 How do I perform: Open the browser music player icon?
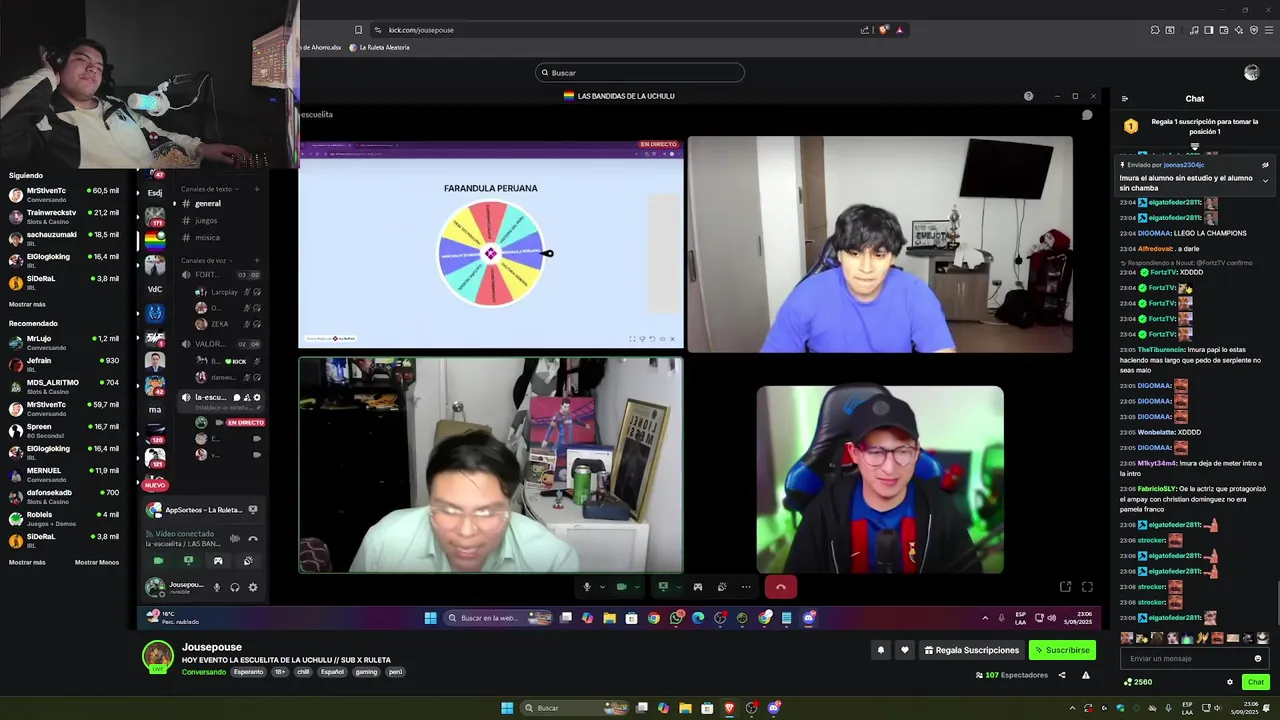point(1194,30)
